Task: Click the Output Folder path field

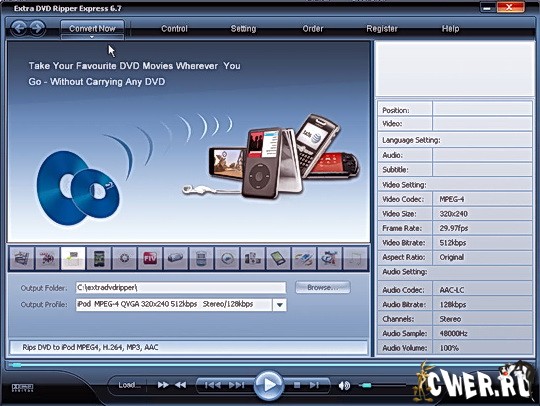Action: pos(181,288)
